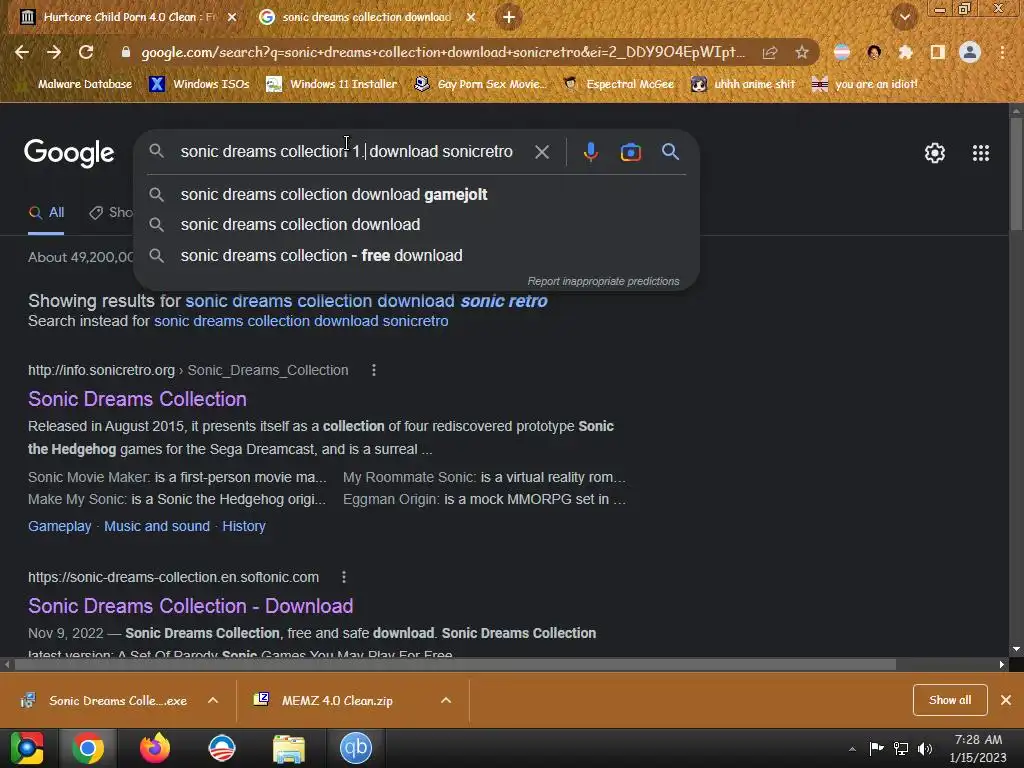Search instead for sonicretro spelling
This screenshot has width=1024, height=768.
(x=301, y=321)
